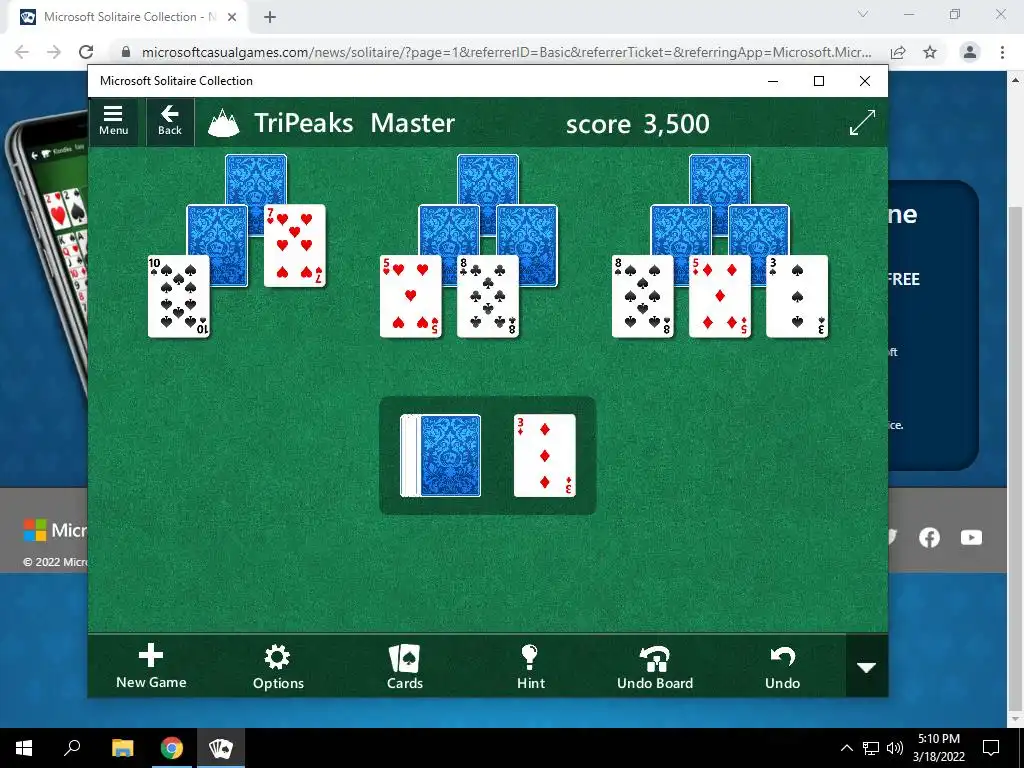View site info via the lock icon

[126, 52]
